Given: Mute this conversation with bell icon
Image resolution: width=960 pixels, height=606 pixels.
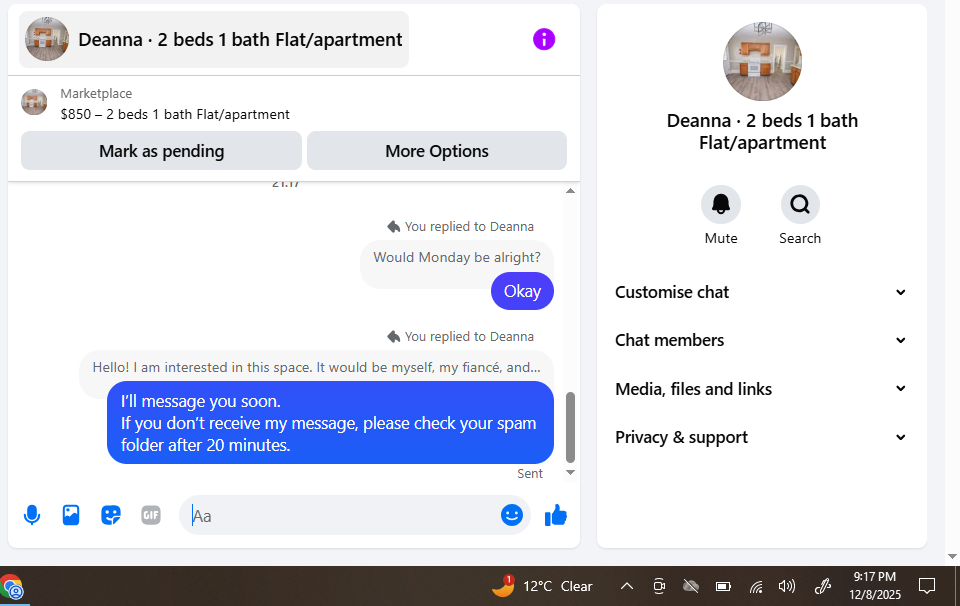Looking at the screenshot, I should pos(721,204).
